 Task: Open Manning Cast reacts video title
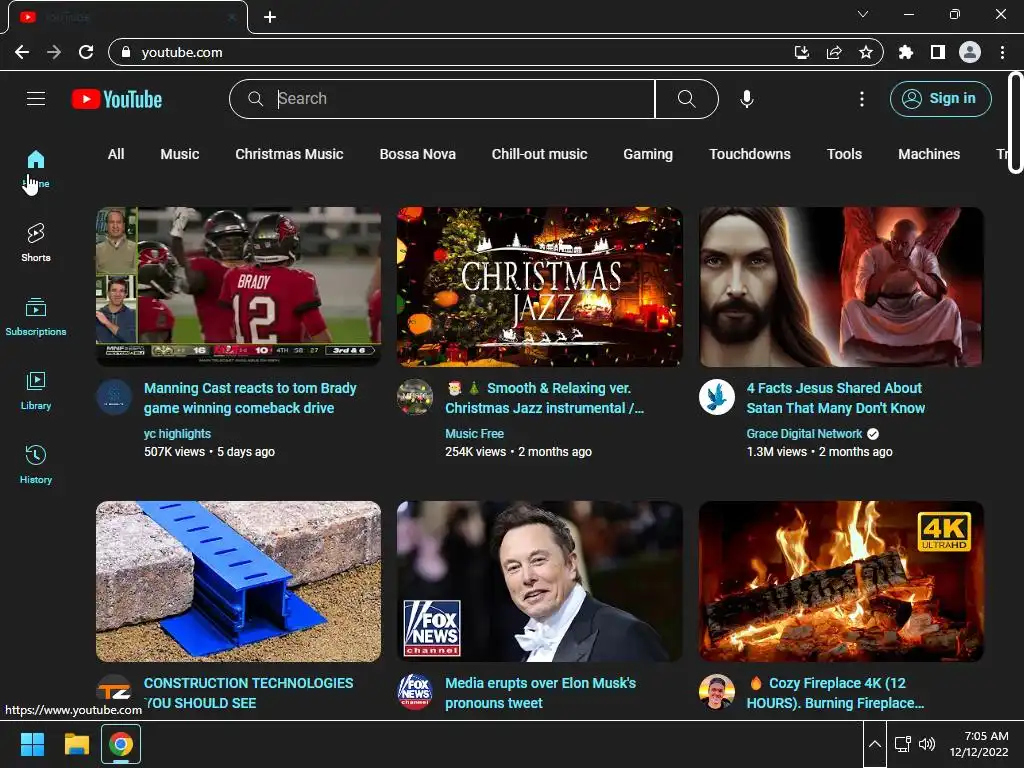coord(250,398)
